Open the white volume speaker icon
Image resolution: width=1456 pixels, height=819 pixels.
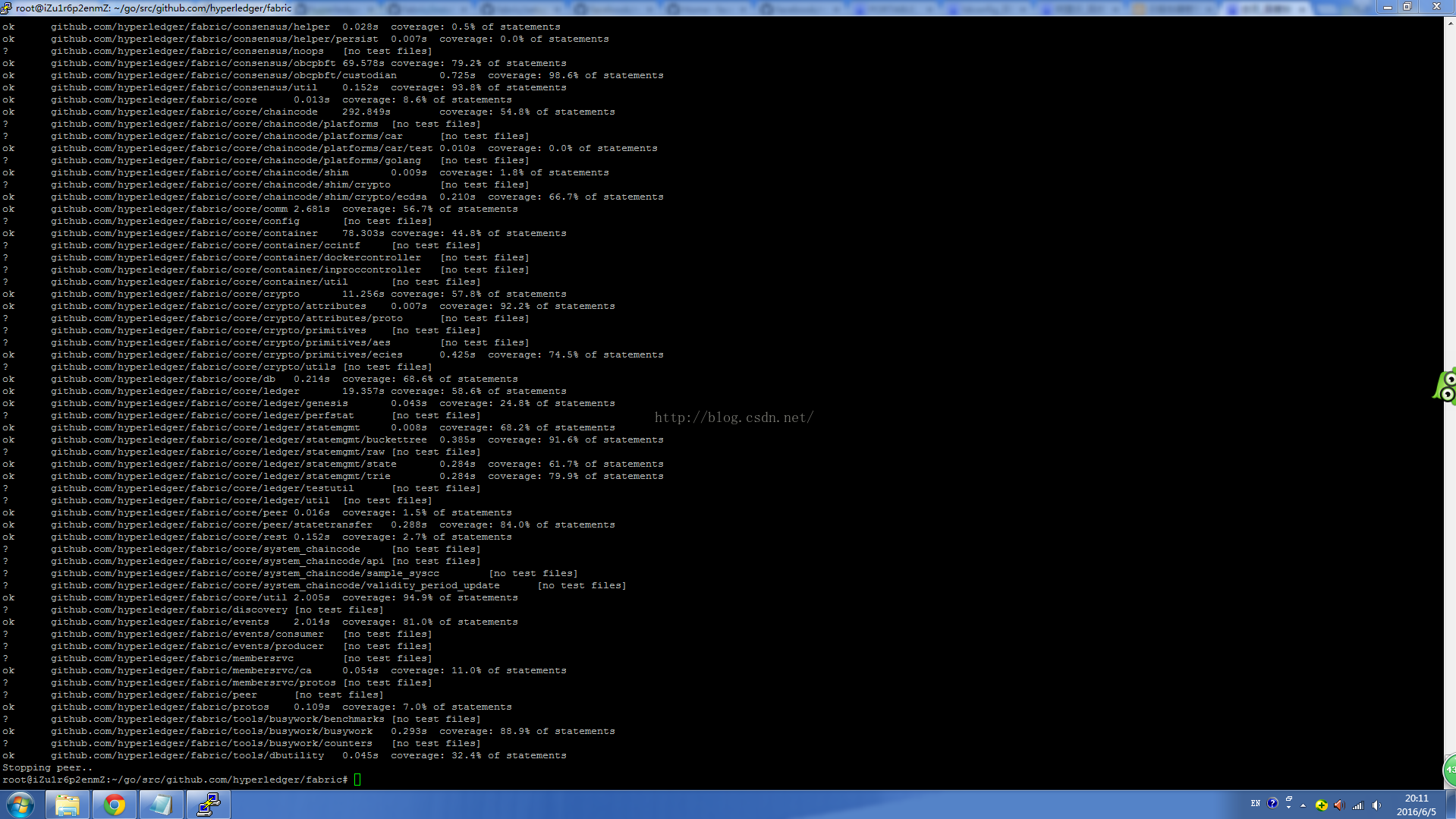tap(1376, 805)
